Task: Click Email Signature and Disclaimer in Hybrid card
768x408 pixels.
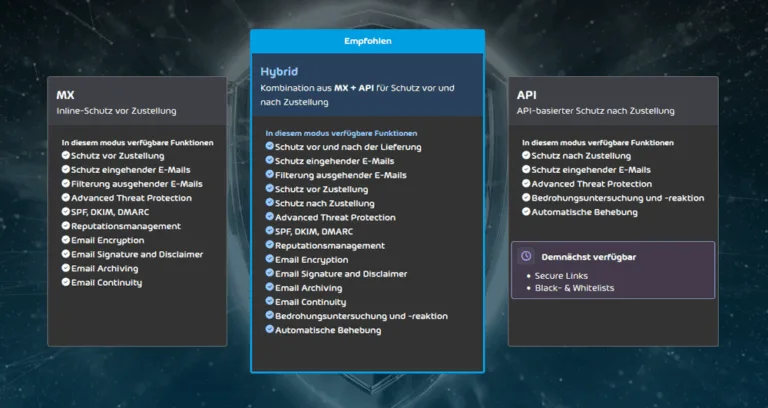Action: 341,273
